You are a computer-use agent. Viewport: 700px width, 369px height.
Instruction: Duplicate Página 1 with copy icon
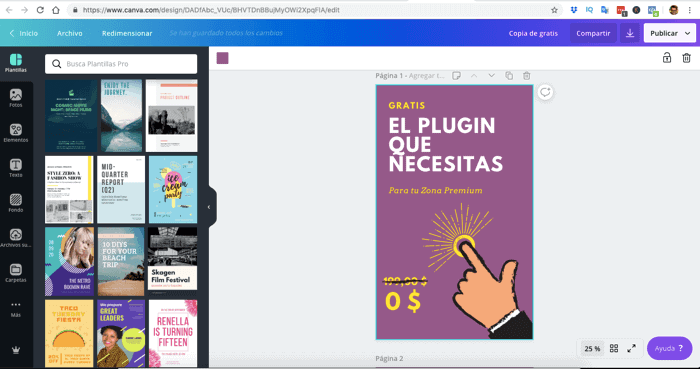pyautogui.click(x=509, y=76)
